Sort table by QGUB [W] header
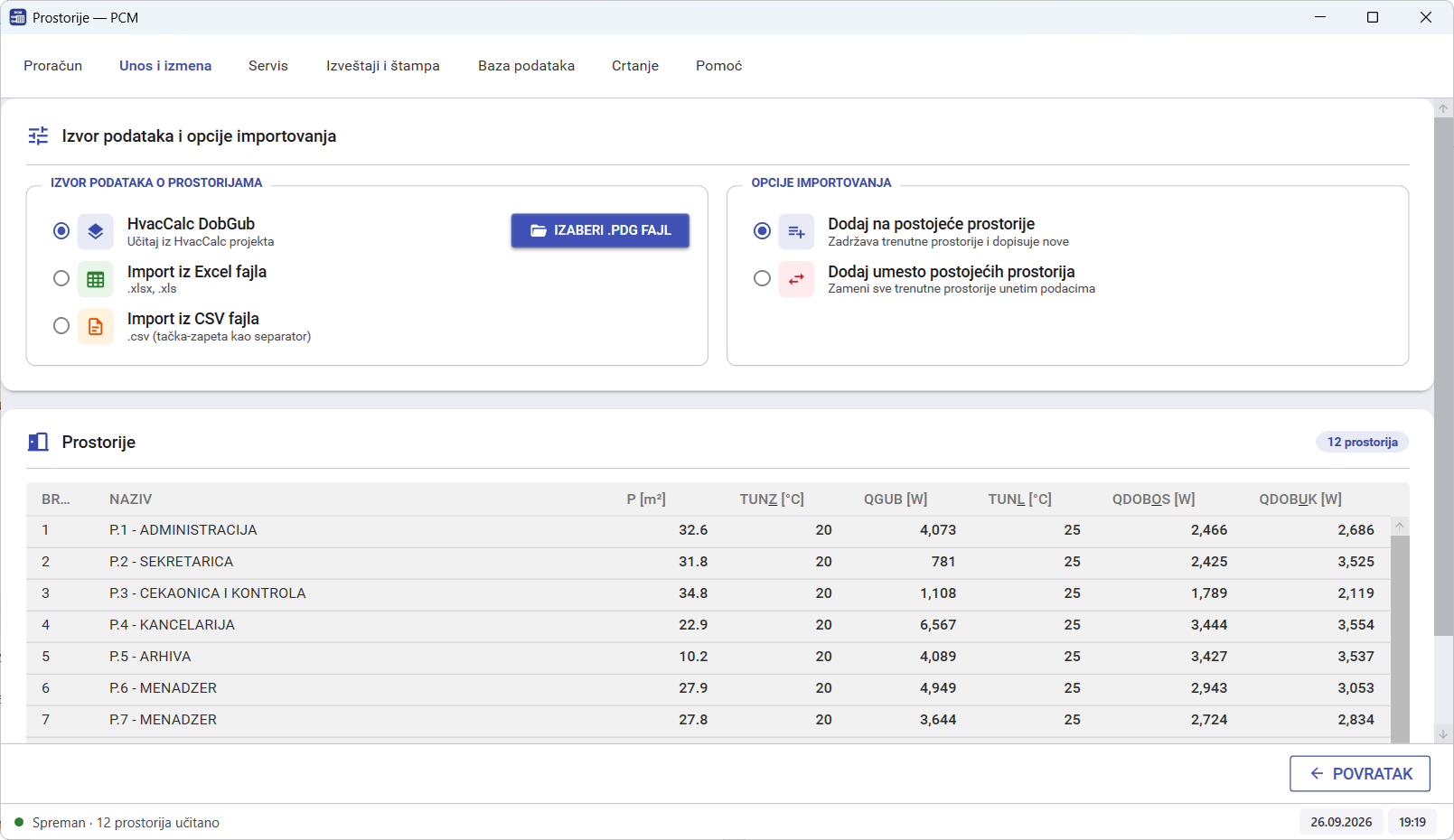The width and height of the screenshot is (1454, 840). tap(896, 499)
